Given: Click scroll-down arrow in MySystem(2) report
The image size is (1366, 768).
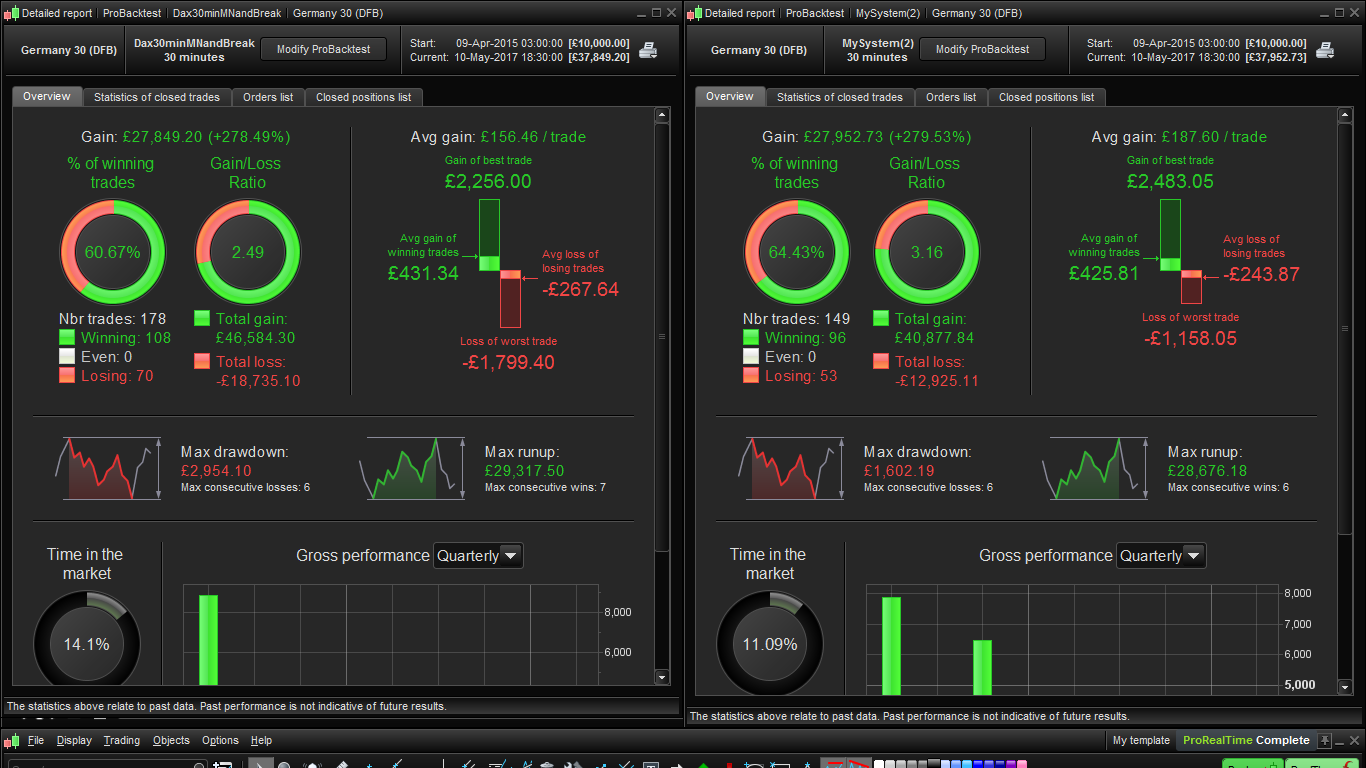Looking at the screenshot, I should click(x=1345, y=686).
